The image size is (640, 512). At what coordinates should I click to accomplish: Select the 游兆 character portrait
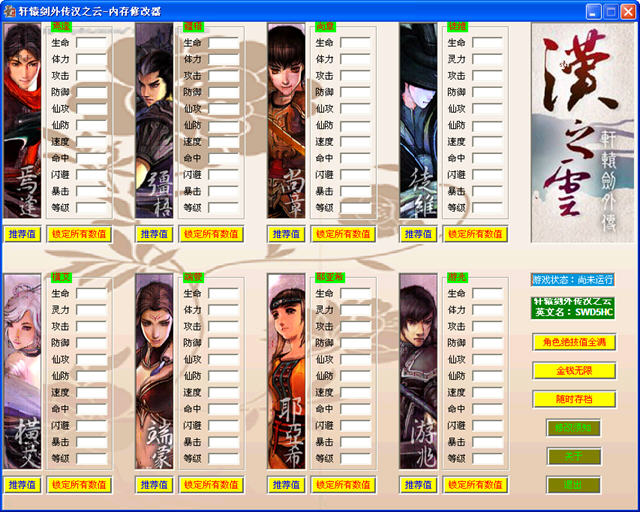coord(418,372)
